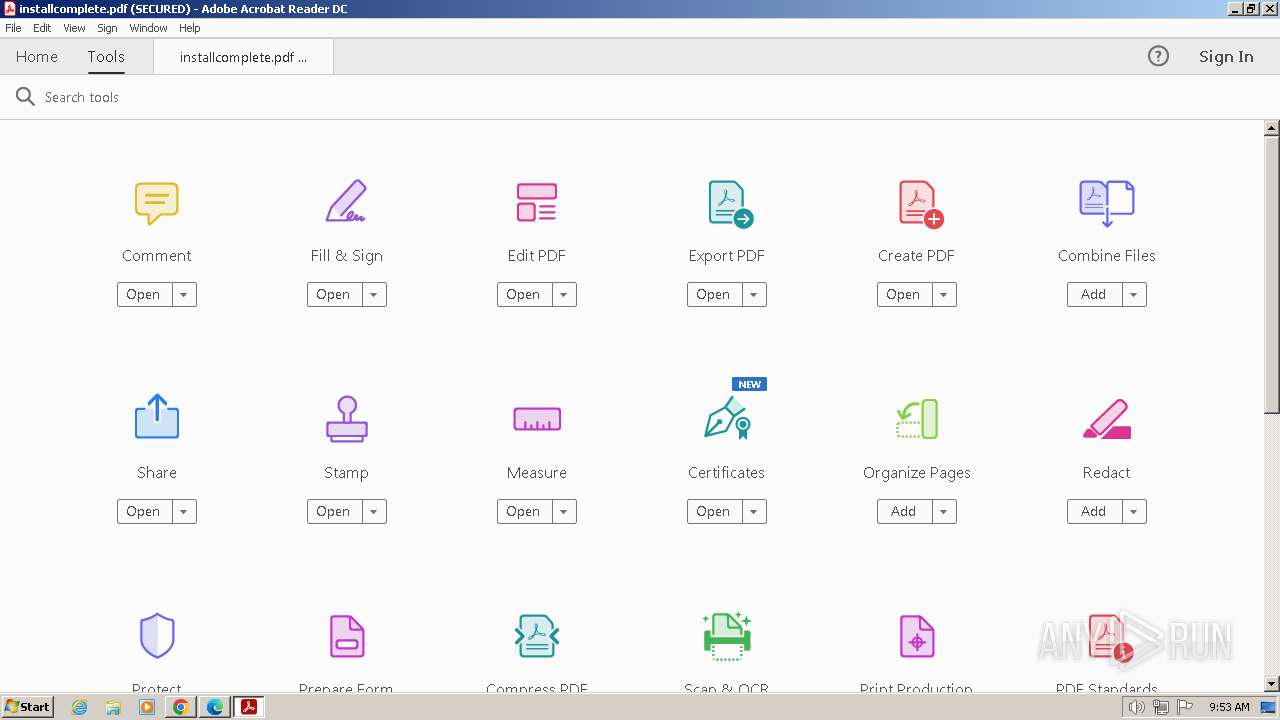Viewport: 1280px width, 720px height.
Task: Select the Stamp tool icon
Action: (x=346, y=418)
